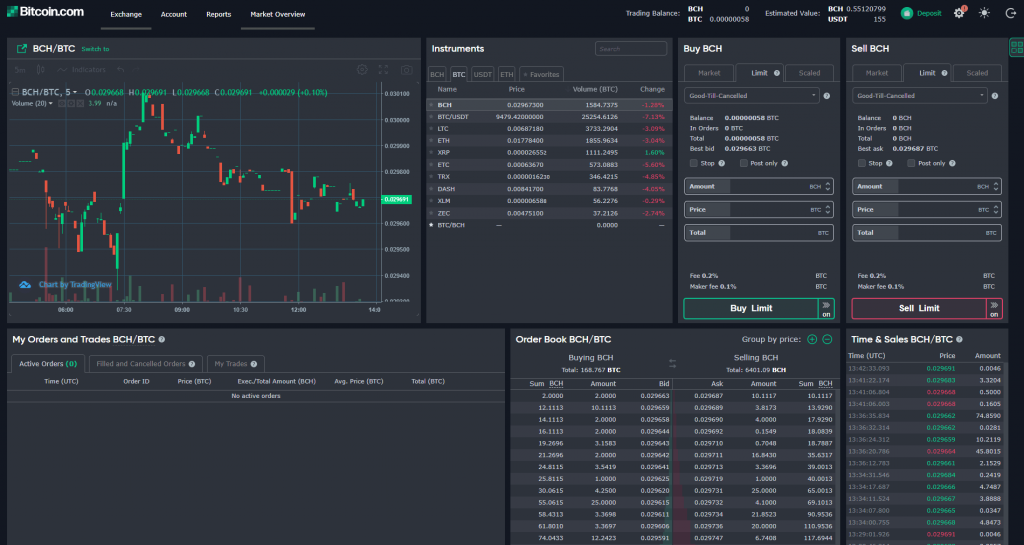The height and width of the screenshot is (545, 1024).
Task: Swap Buying and Selling order book sides
Action: 673,363
